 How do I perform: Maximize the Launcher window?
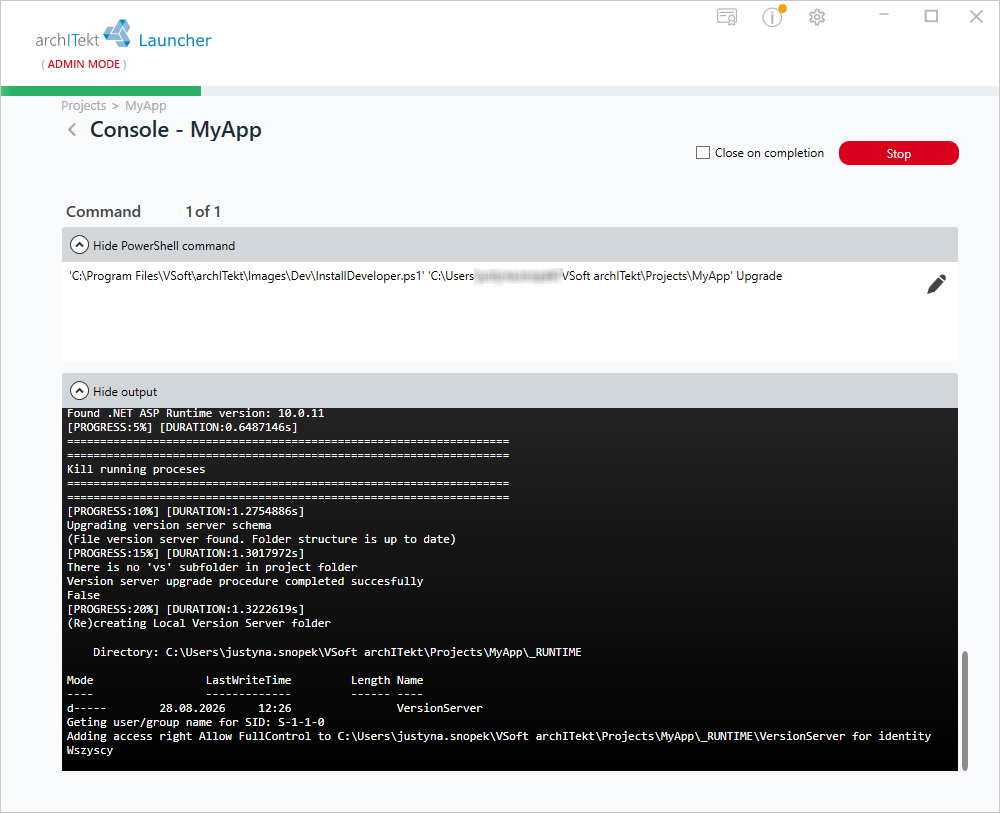click(931, 16)
